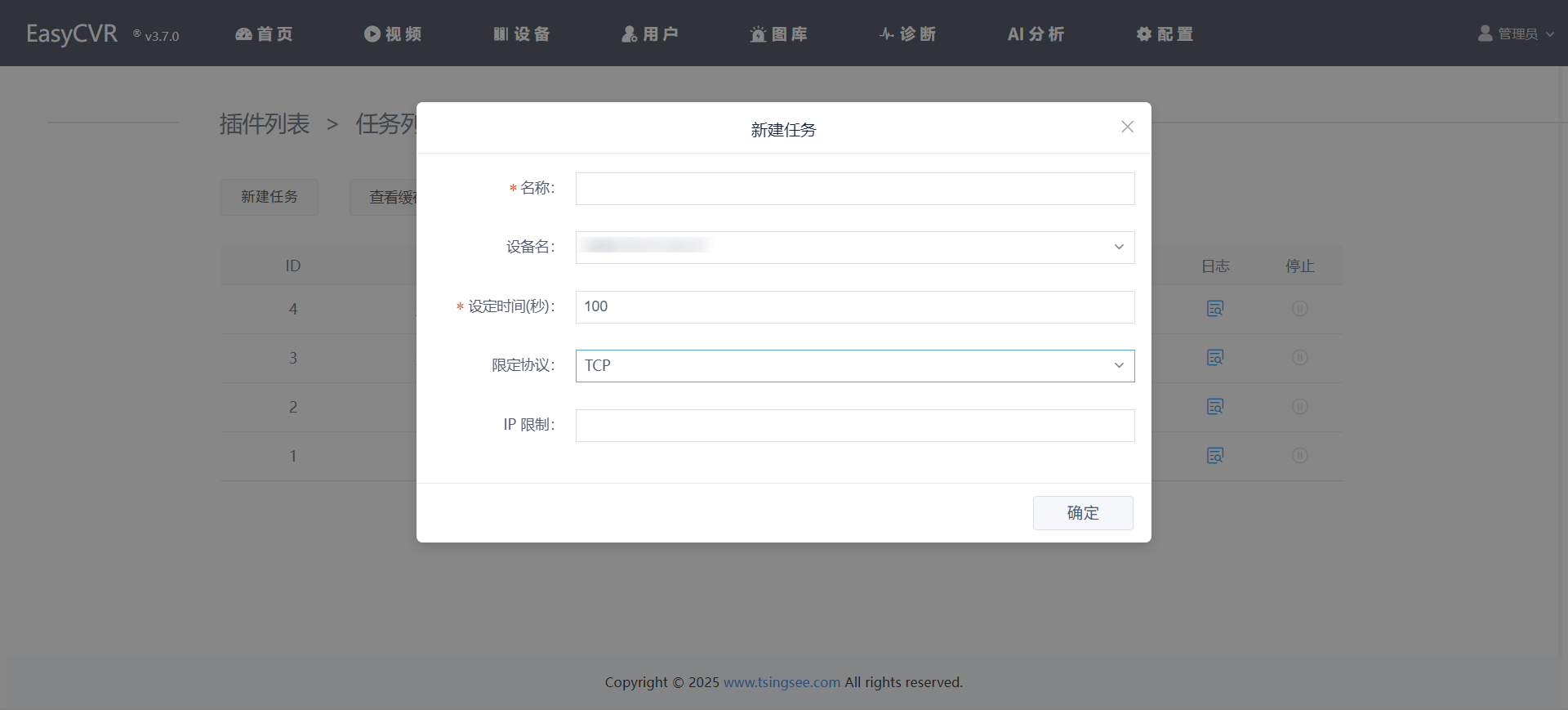
Task: Click the 停止 column header
Action: [x=1300, y=266]
